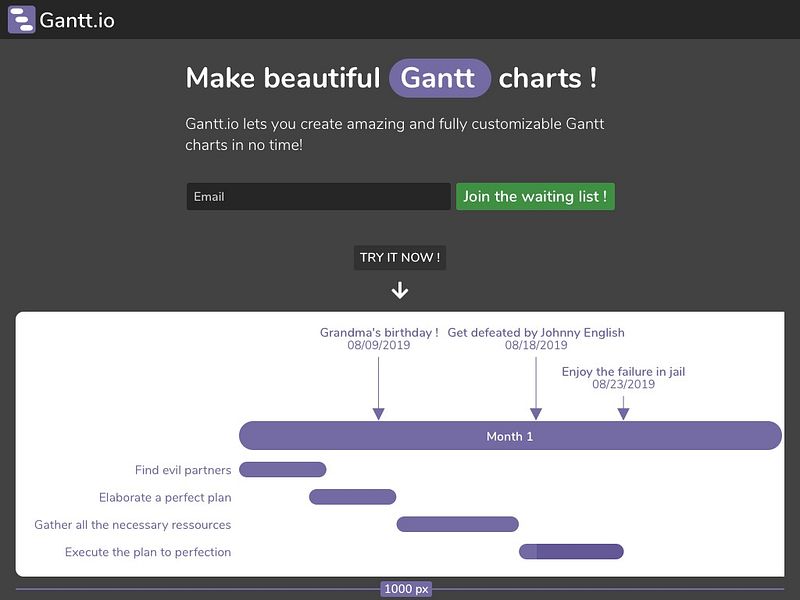Click Join the waiting list button
Viewport: 800px width, 600px height.
click(535, 196)
